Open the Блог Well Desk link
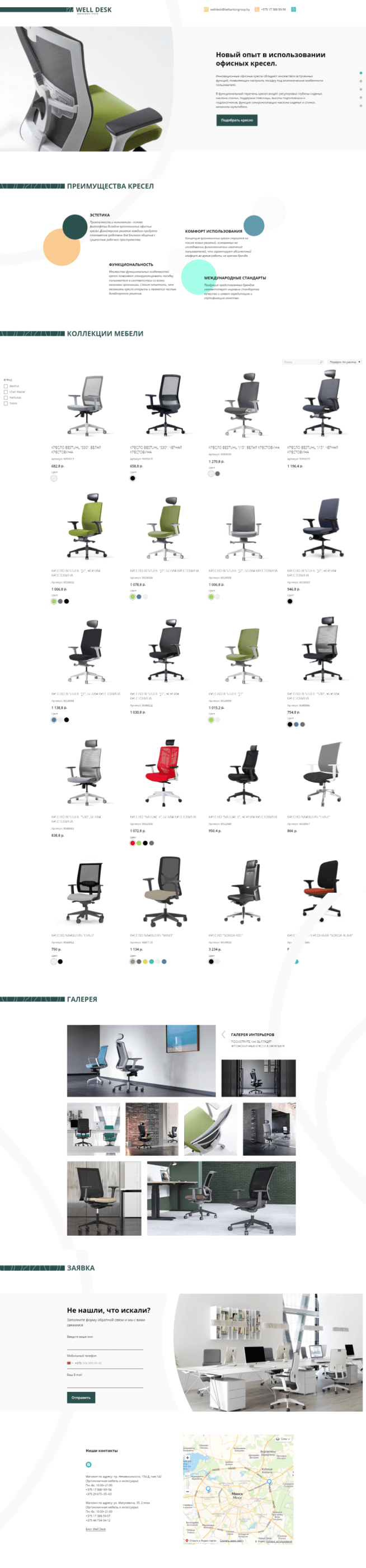The image size is (366, 1568). pyautogui.click(x=96, y=1528)
